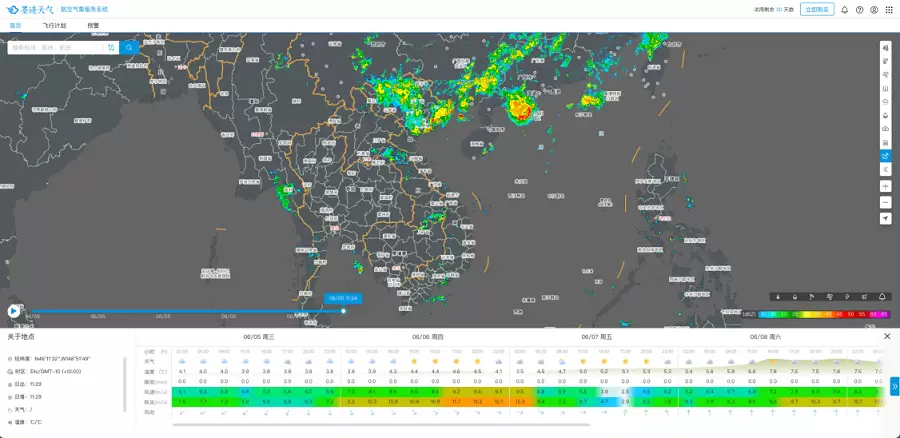Open the apps grid menu
This screenshot has height=438, width=900.
[889, 10]
